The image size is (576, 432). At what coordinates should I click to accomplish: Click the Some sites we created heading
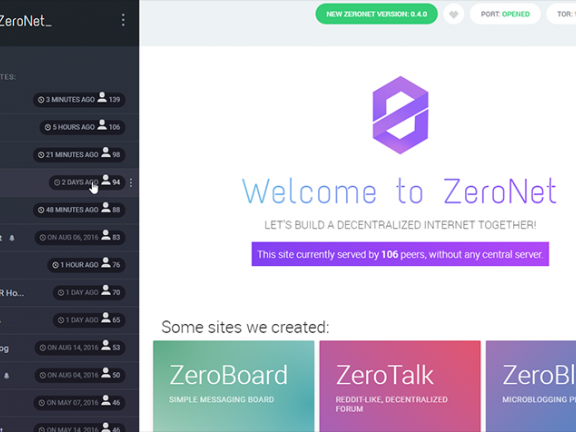point(245,327)
